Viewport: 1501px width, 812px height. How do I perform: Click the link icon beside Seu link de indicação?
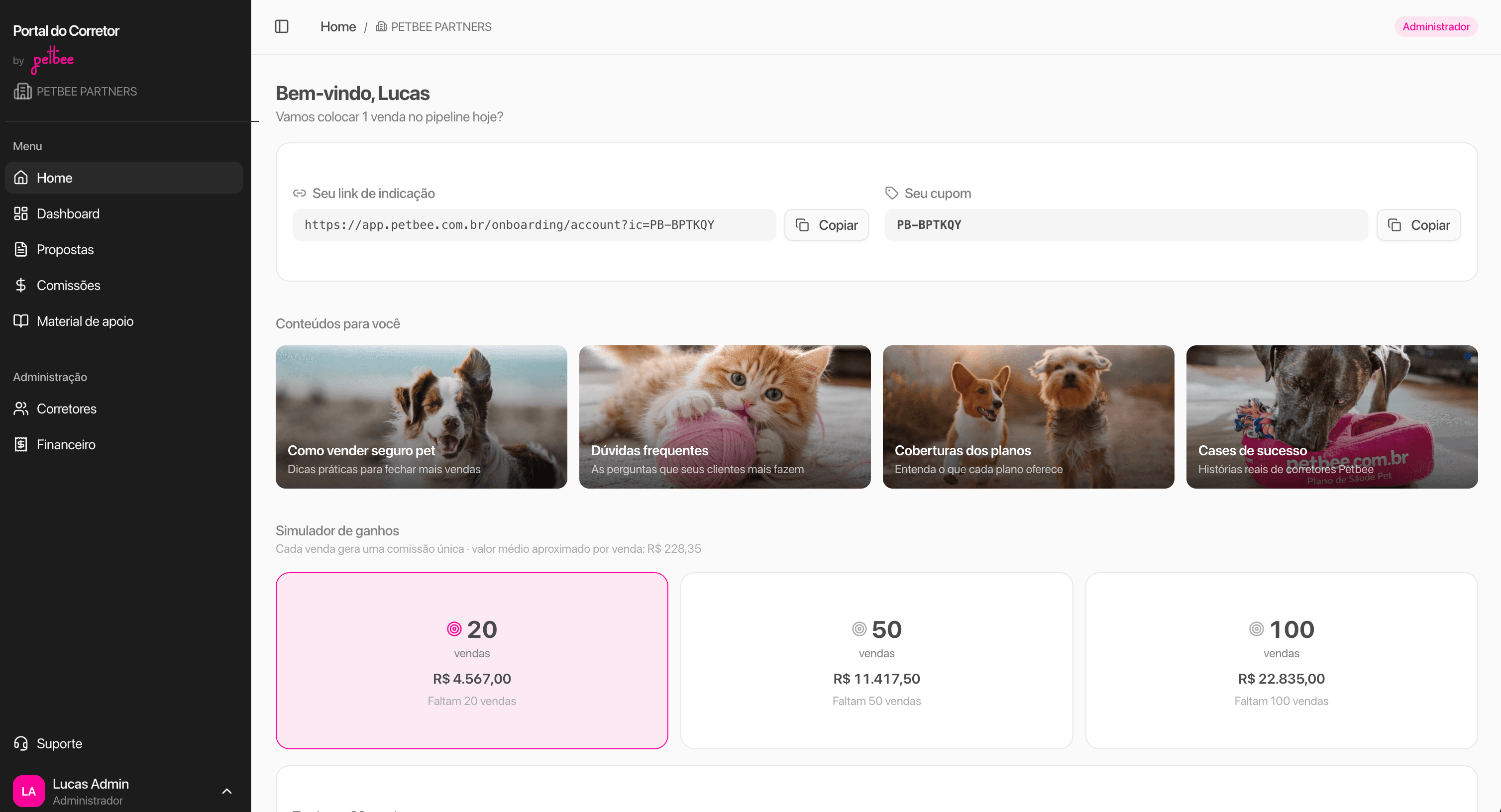[x=300, y=193]
